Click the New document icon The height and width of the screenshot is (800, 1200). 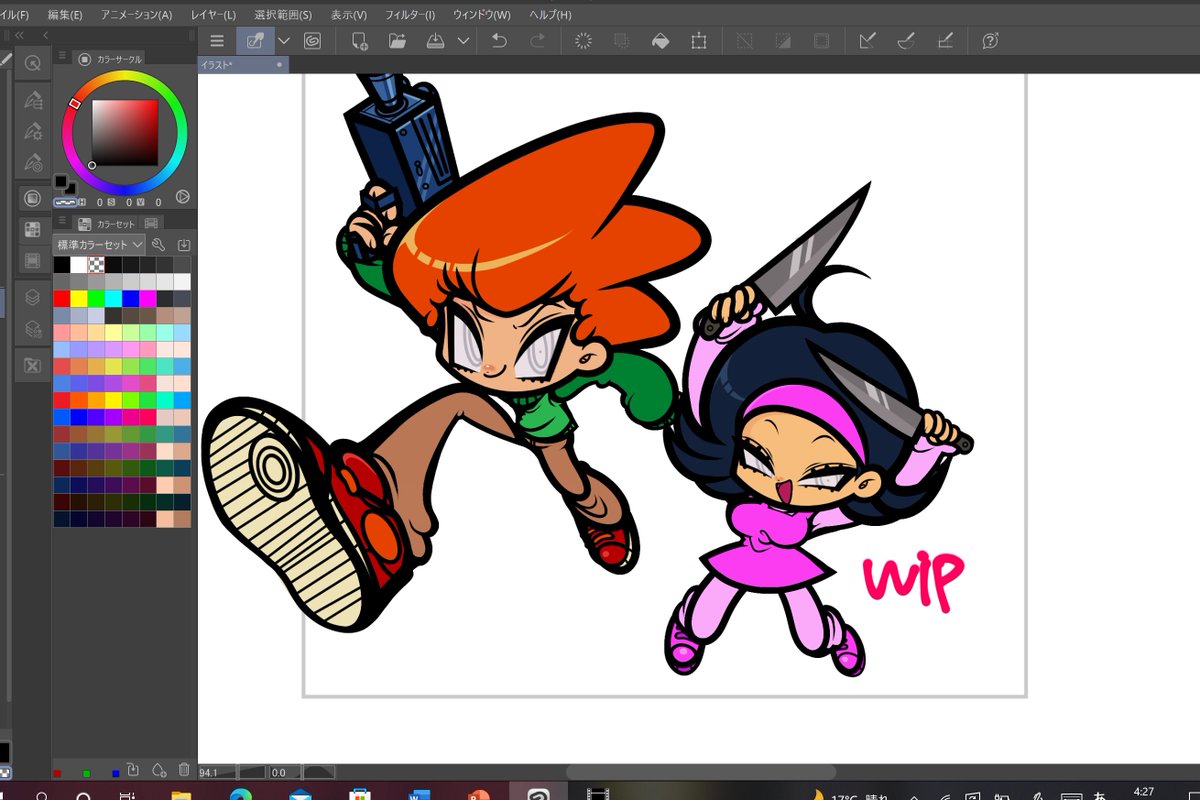pos(359,41)
